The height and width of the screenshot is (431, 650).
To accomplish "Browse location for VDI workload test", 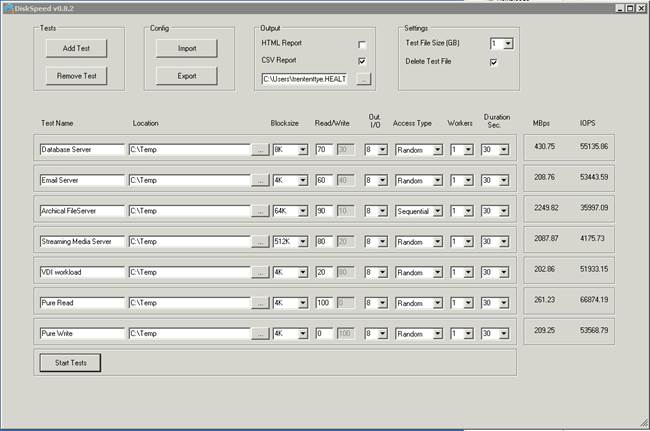I will [259, 272].
